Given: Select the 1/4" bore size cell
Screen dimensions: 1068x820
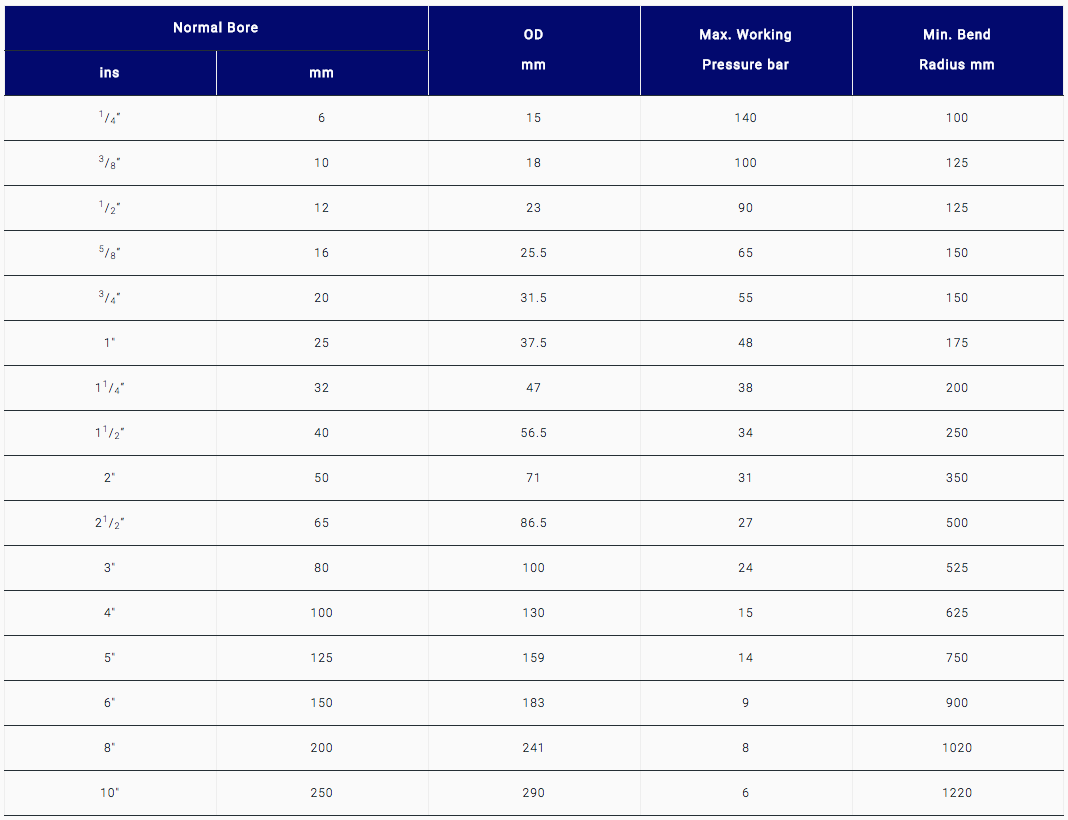Looking at the screenshot, I should (x=110, y=118).
